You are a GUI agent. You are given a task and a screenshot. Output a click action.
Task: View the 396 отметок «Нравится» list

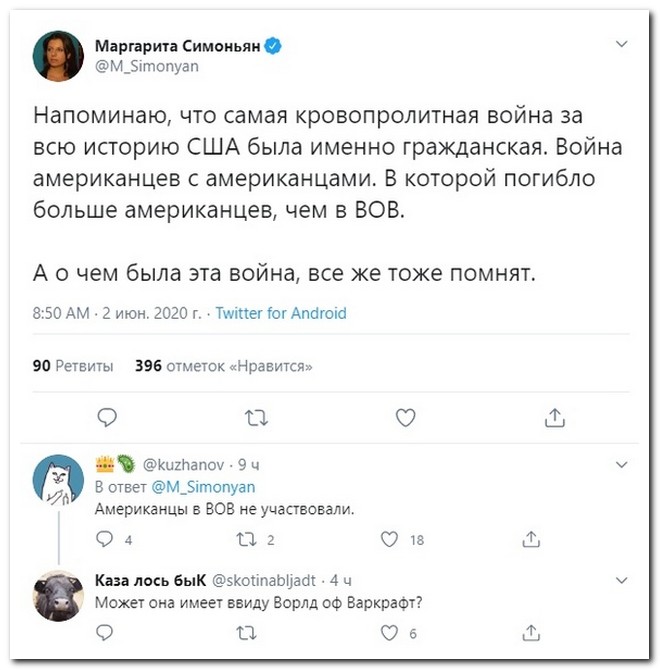(223, 366)
